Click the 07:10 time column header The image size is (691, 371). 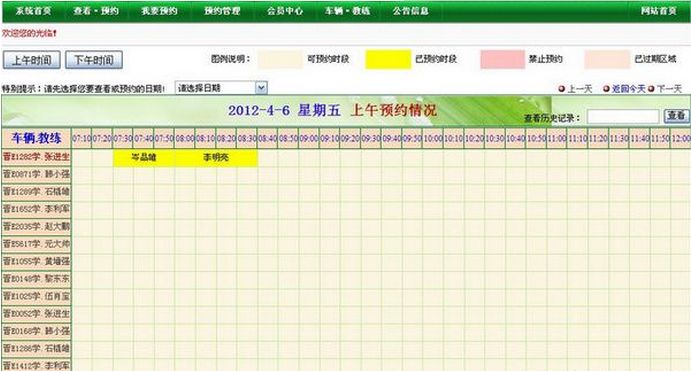pos(82,138)
